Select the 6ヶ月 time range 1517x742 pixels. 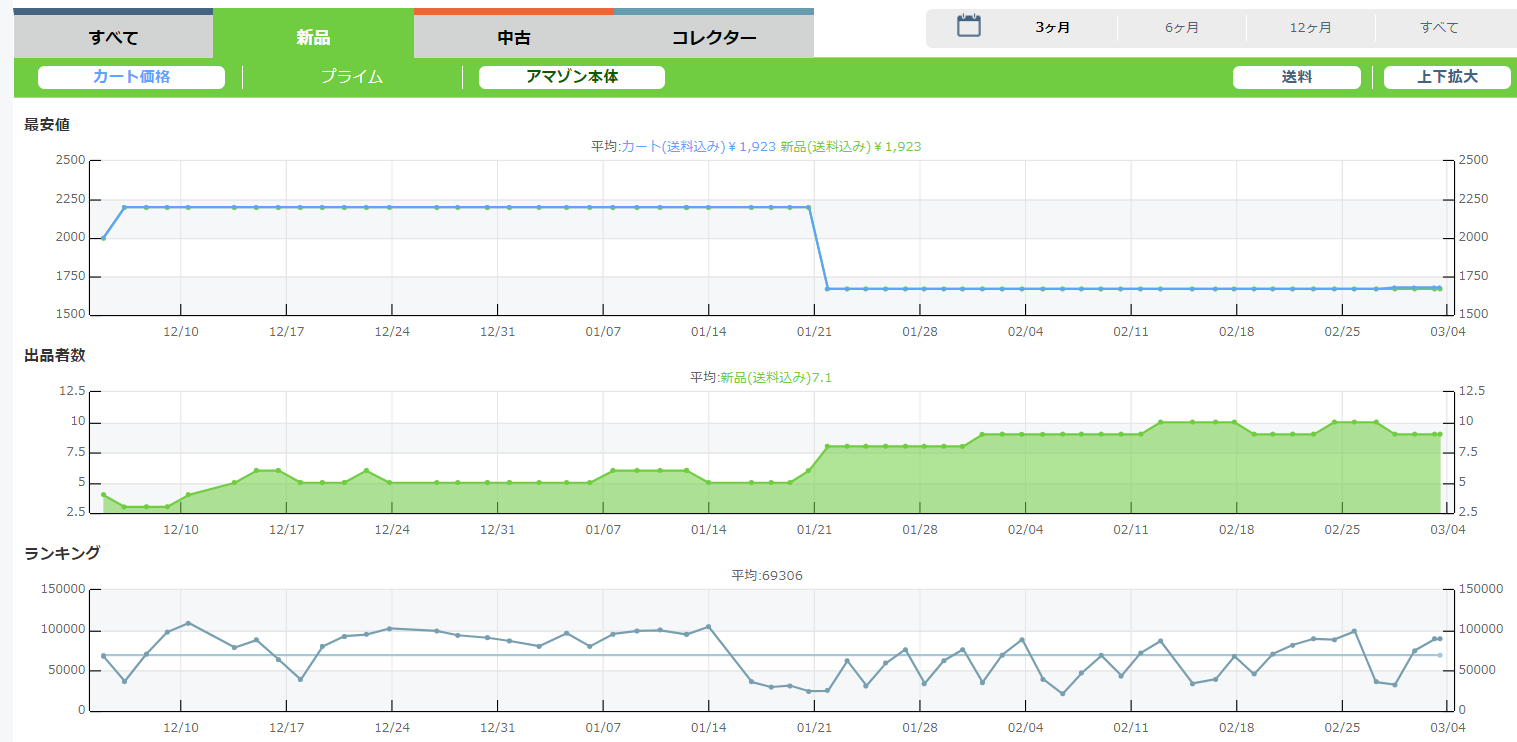(1181, 28)
